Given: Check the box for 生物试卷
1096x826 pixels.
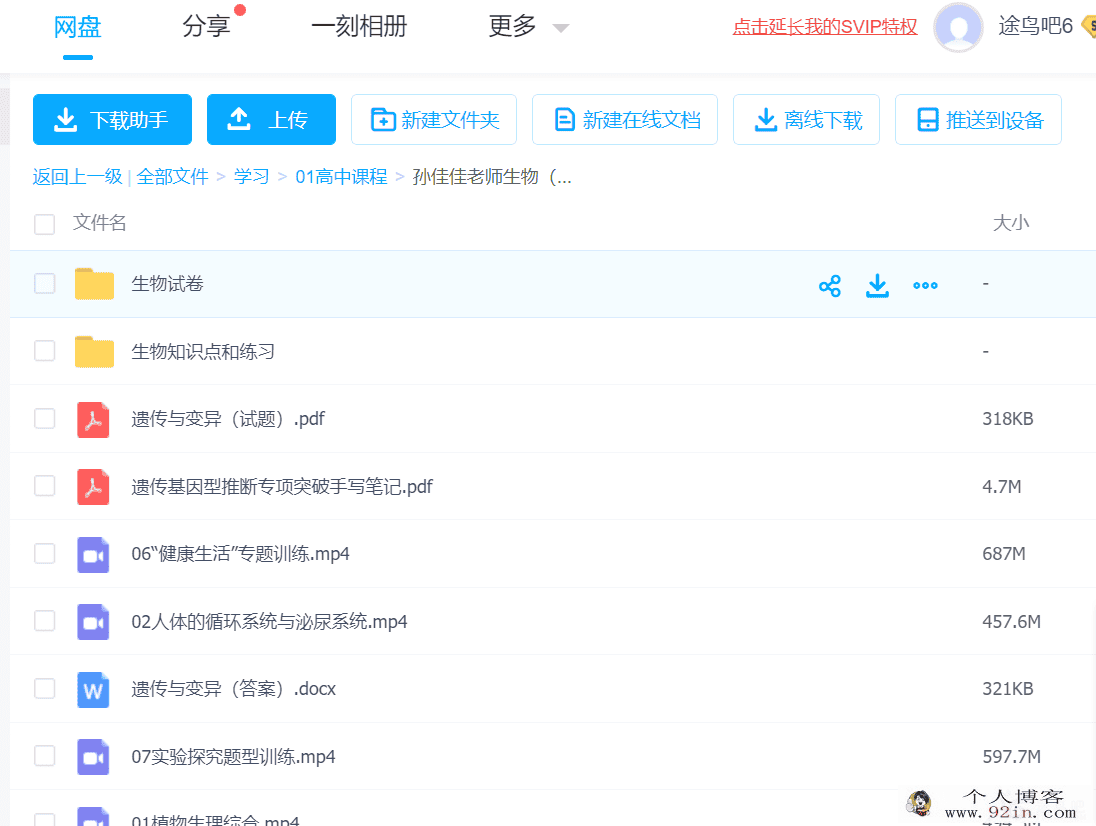Looking at the screenshot, I should [45, 284].
